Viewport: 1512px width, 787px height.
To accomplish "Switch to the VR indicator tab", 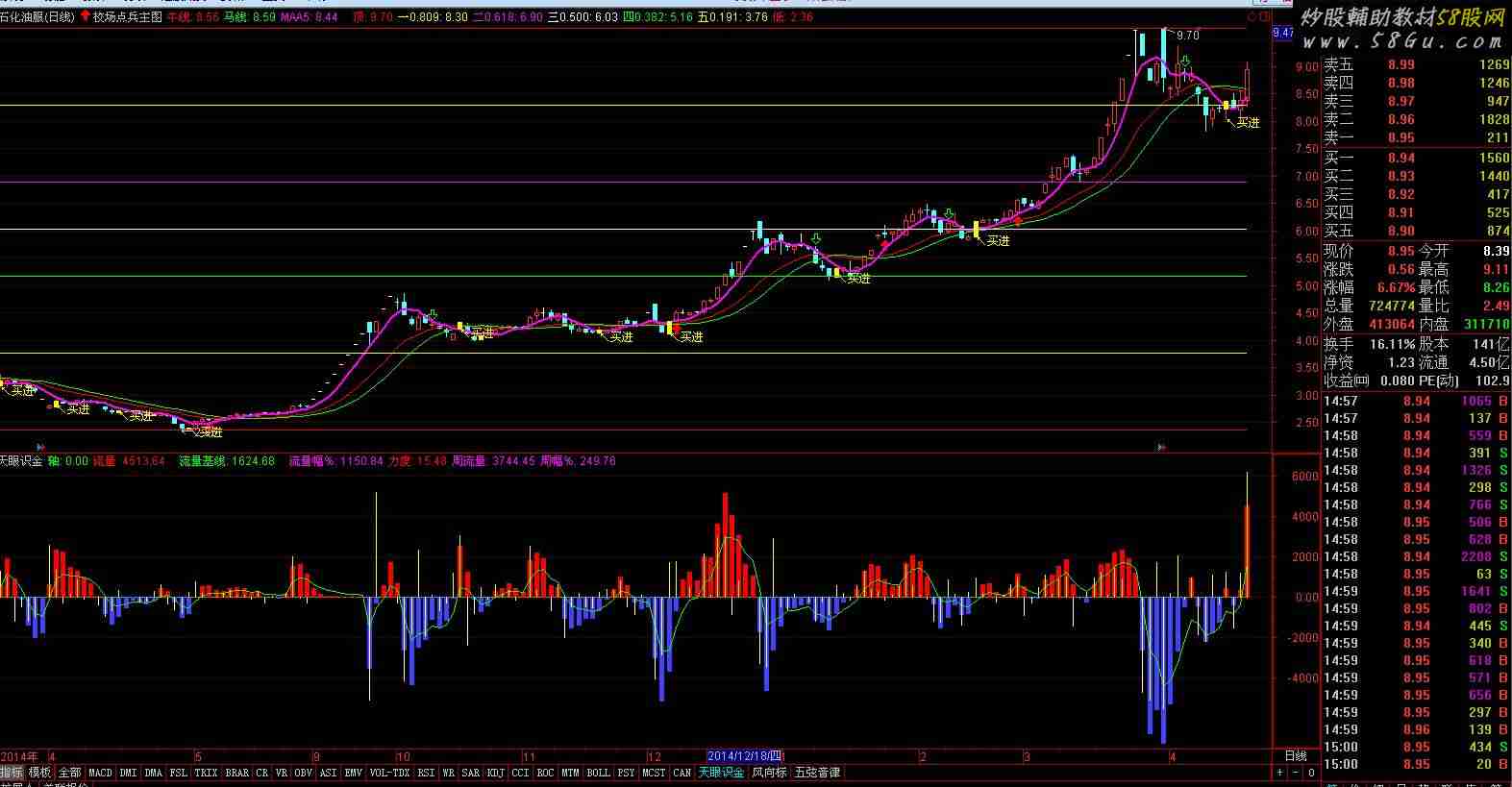I will click(282, 773).
